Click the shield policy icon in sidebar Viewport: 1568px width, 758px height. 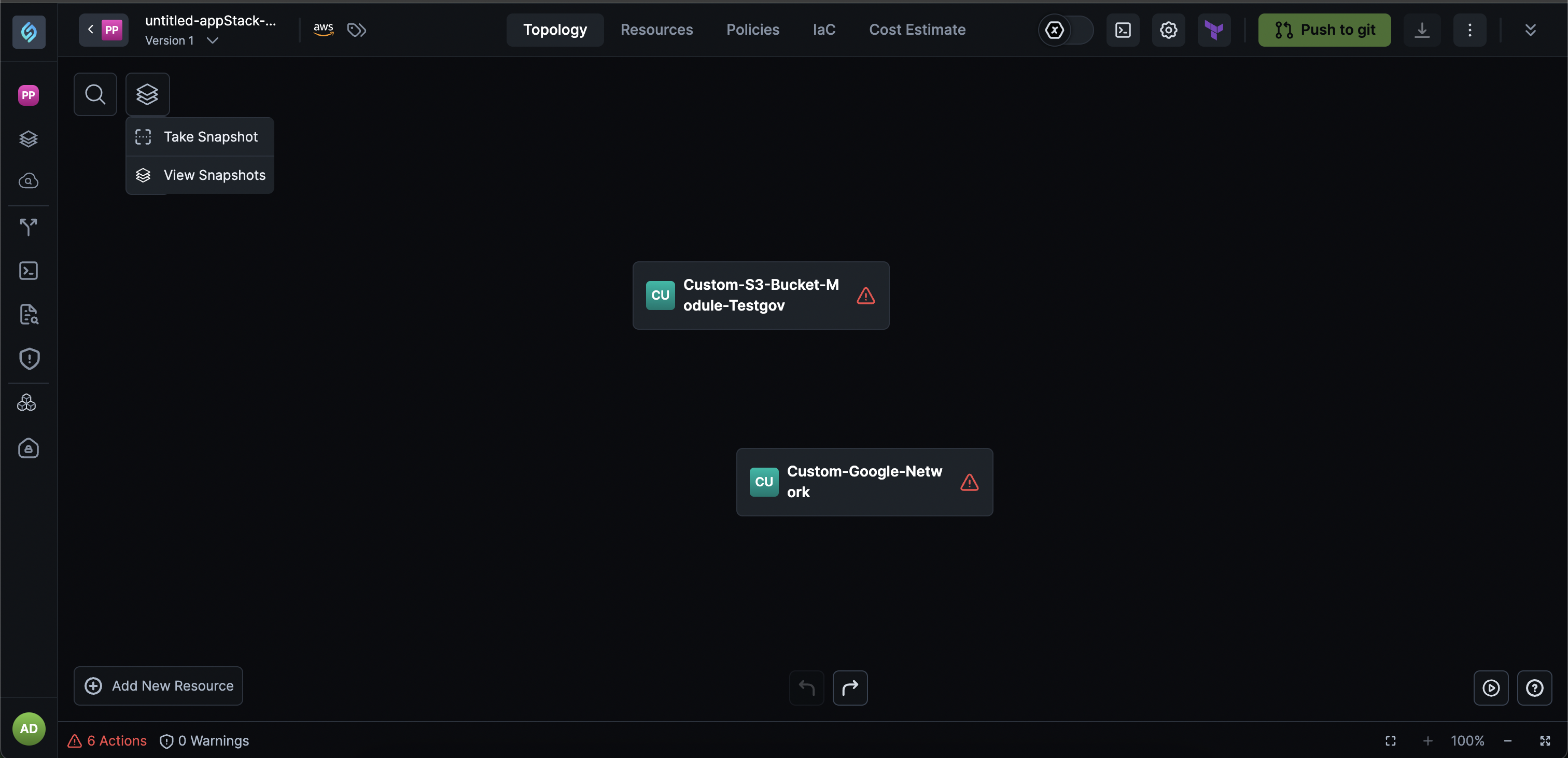[x=29, y=359]
